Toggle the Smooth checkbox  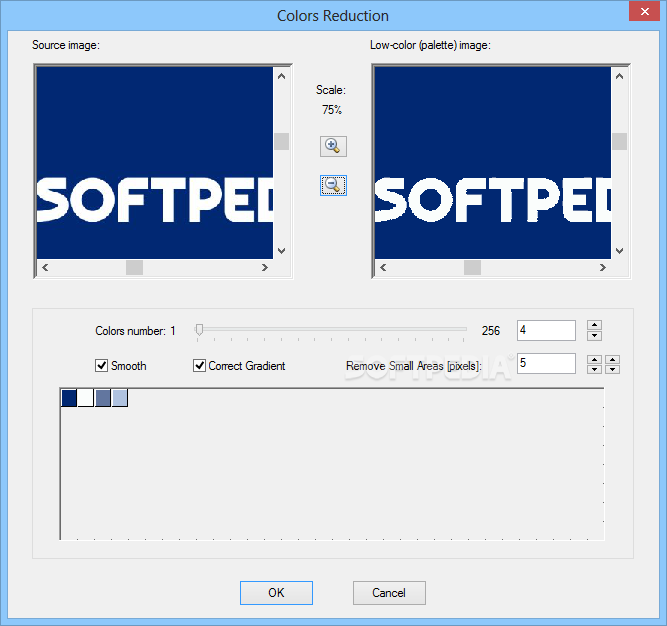tap(101, 365)
